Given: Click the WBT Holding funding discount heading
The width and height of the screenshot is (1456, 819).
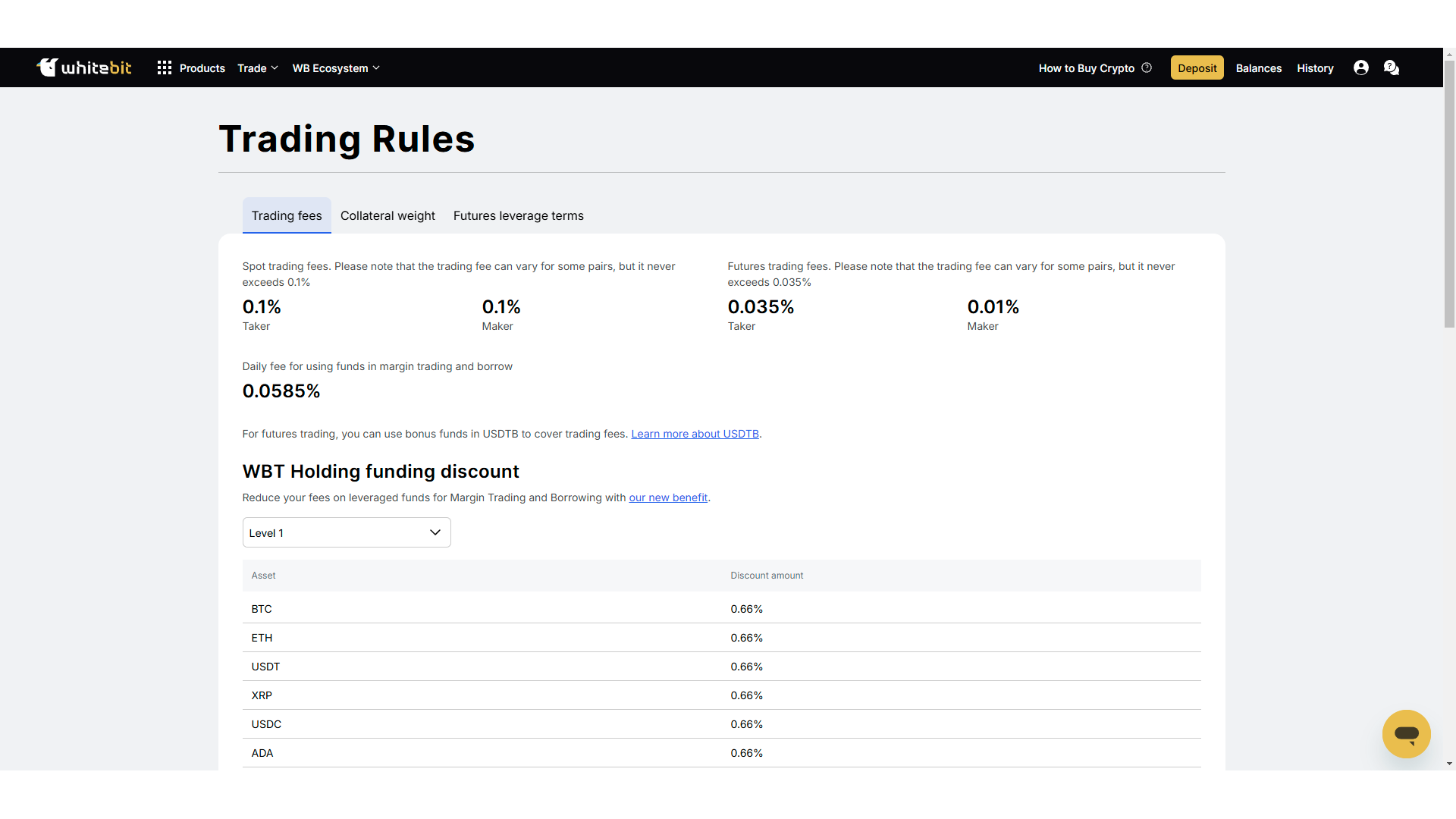Looking at the screenshot, I should coord(381,471).
